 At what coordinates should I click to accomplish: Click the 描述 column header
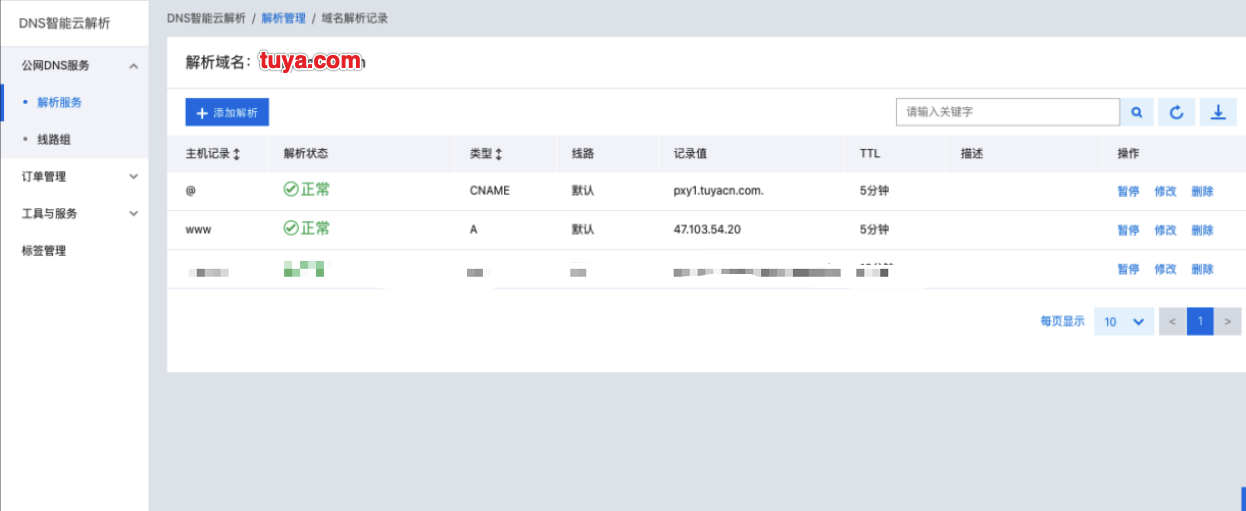[972, 154]
